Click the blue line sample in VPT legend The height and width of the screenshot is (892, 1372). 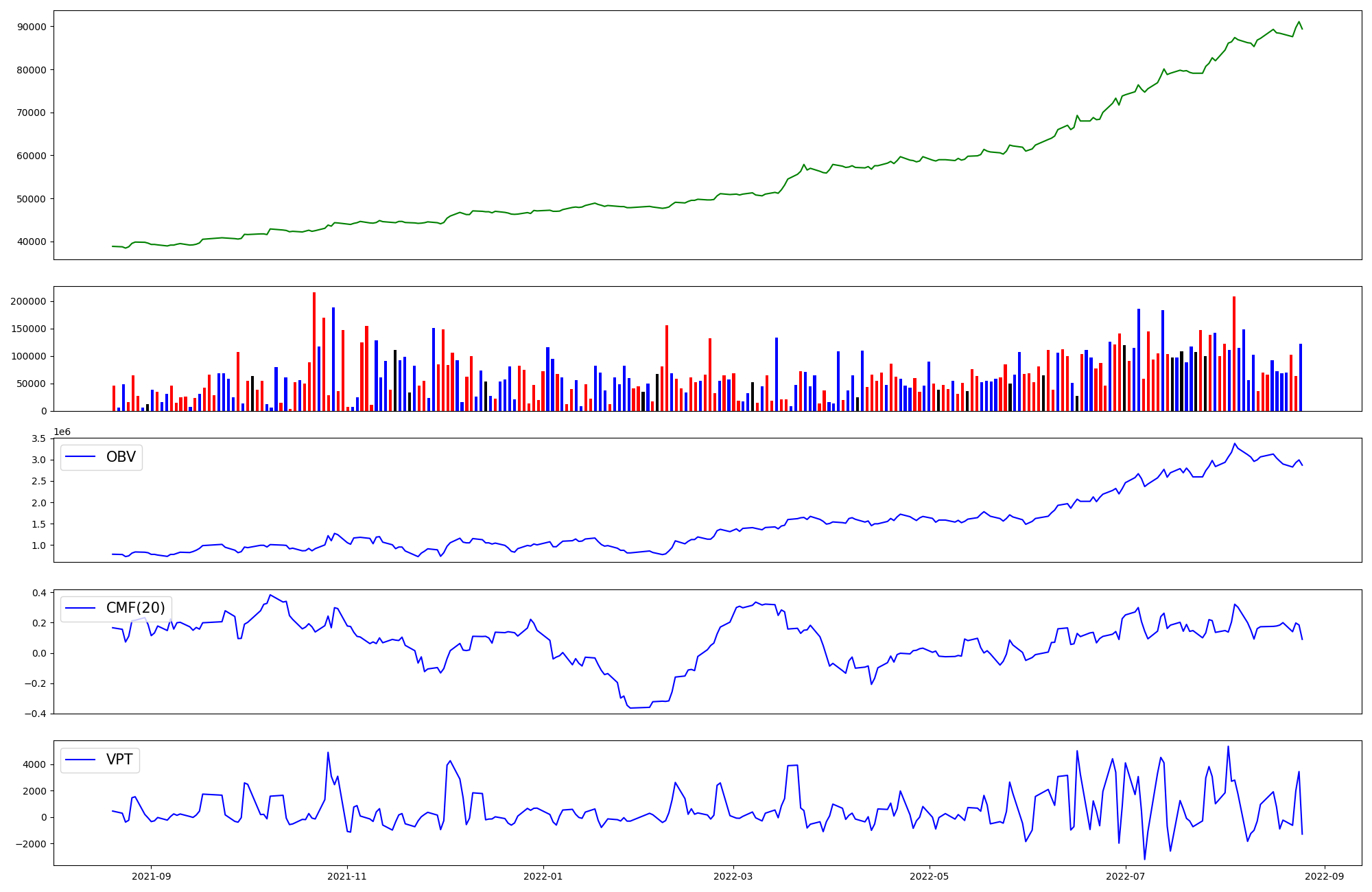point(81,760)
